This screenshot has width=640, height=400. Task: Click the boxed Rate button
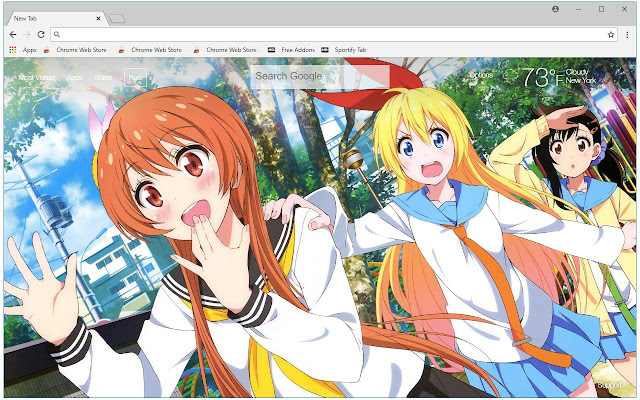(x=135, y=78)
